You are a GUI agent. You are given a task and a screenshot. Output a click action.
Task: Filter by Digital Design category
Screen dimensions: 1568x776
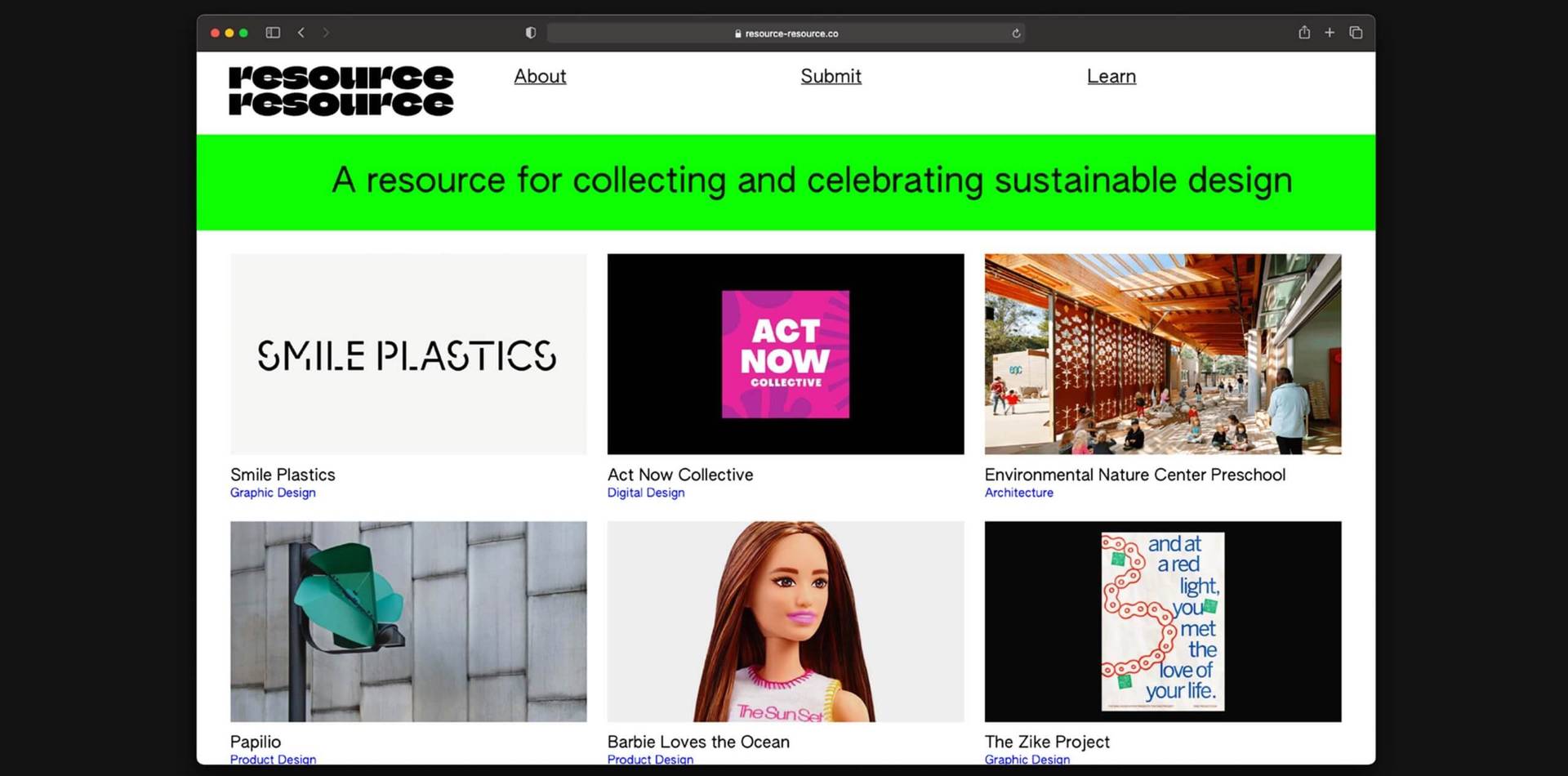[646, 493]
